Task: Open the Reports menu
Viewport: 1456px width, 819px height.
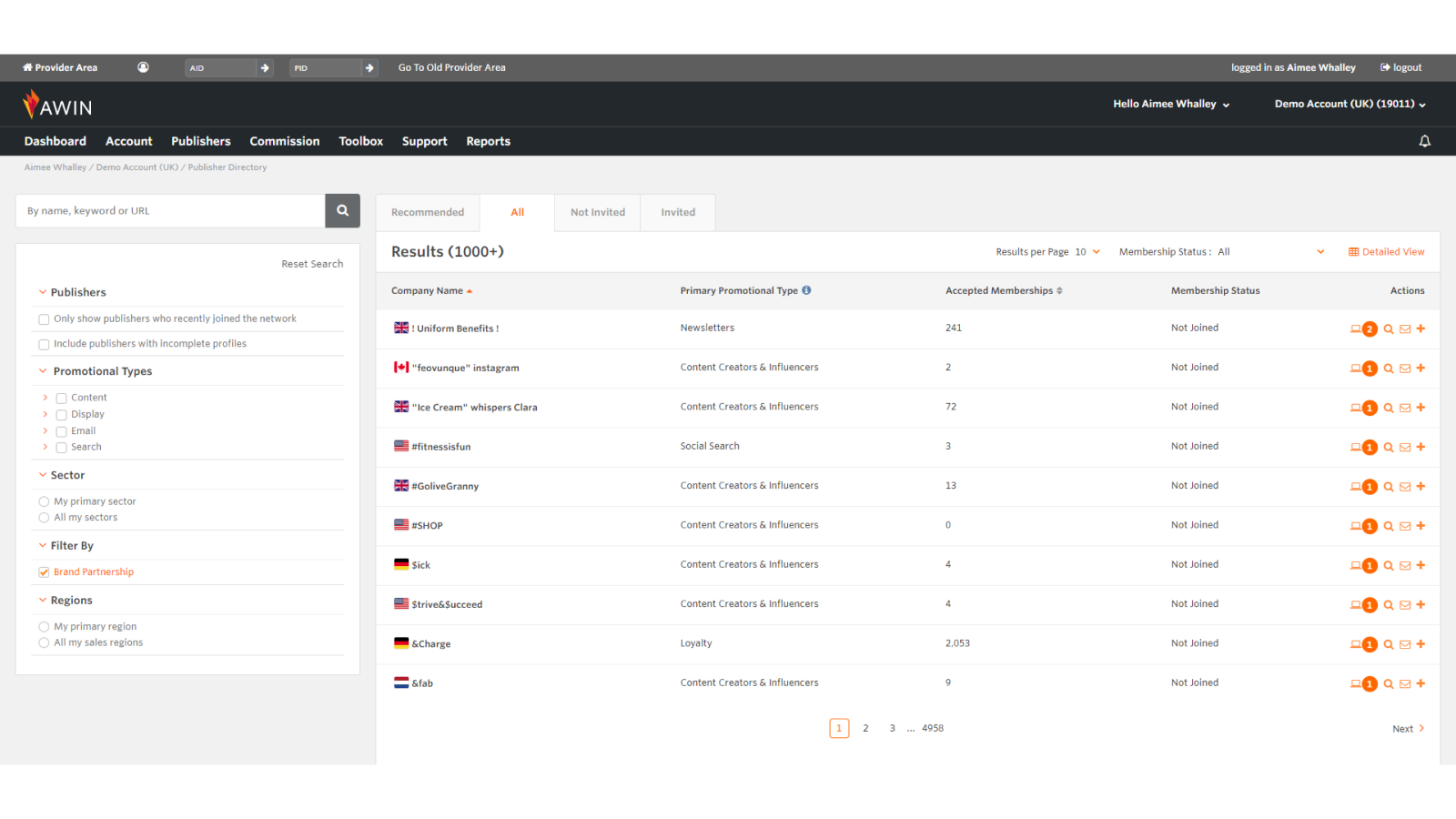Action: pos(489,141)
